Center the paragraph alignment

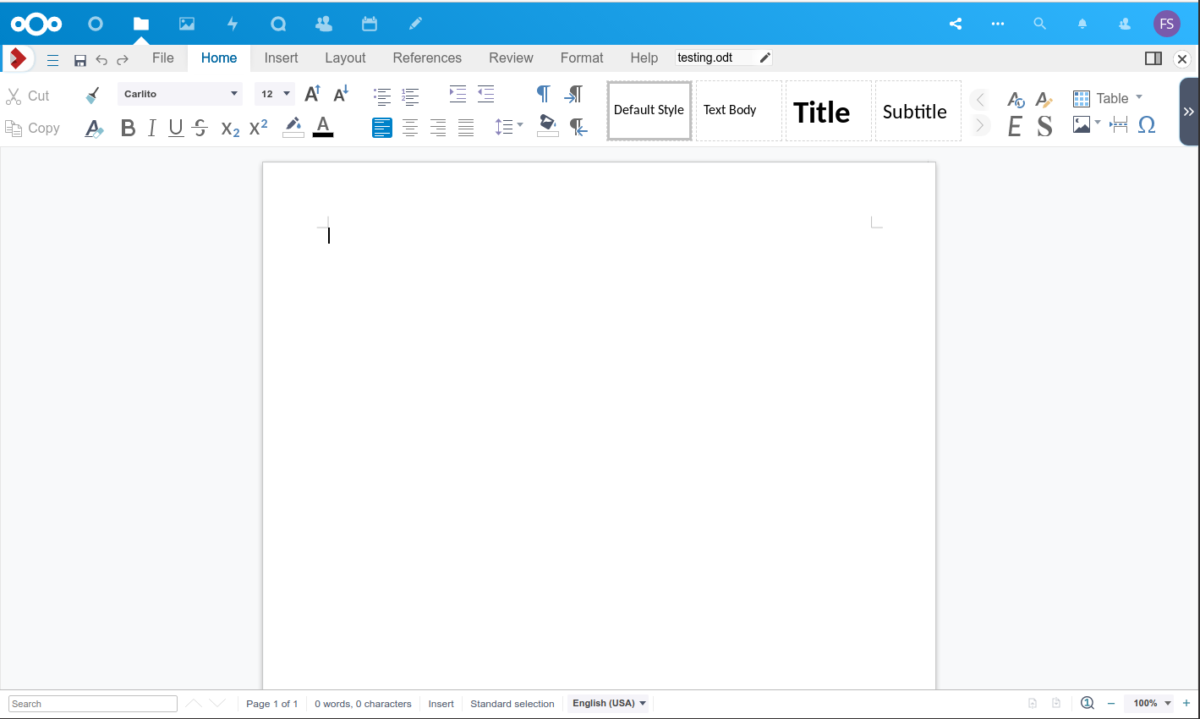point(410,127)
